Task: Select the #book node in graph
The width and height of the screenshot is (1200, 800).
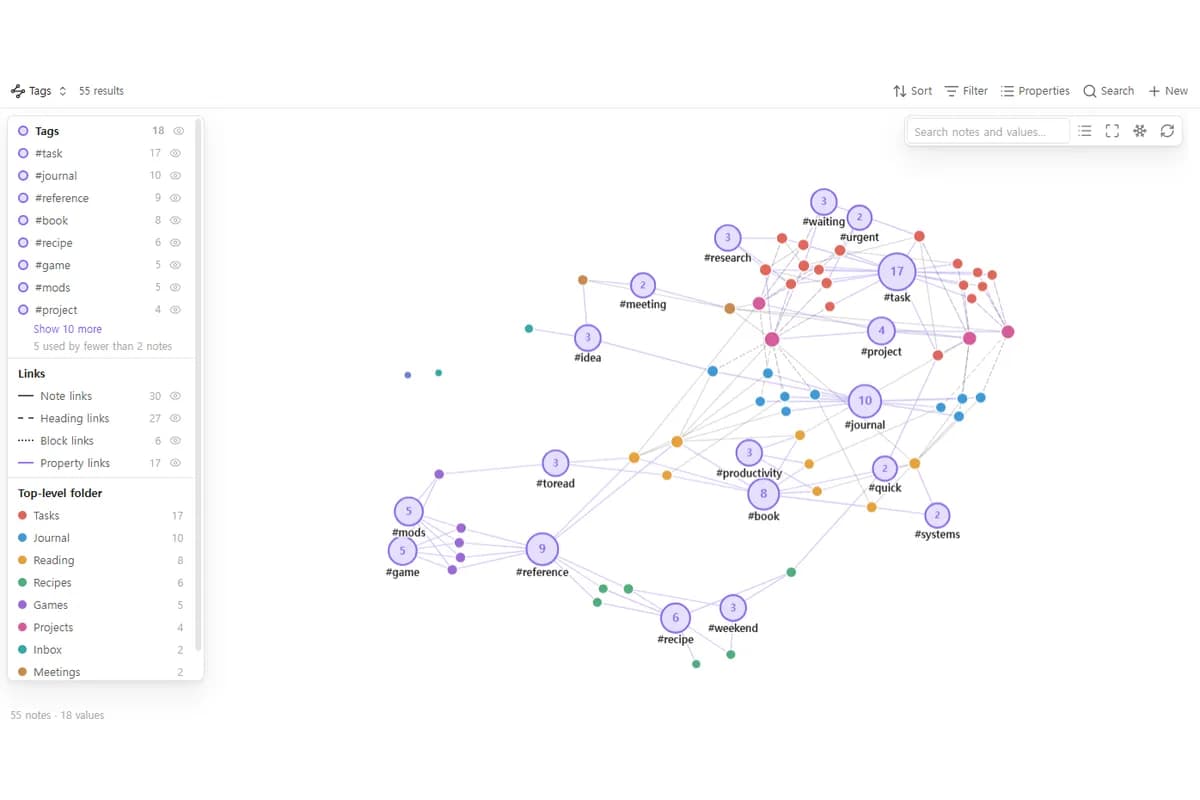Action: point(763,493)
